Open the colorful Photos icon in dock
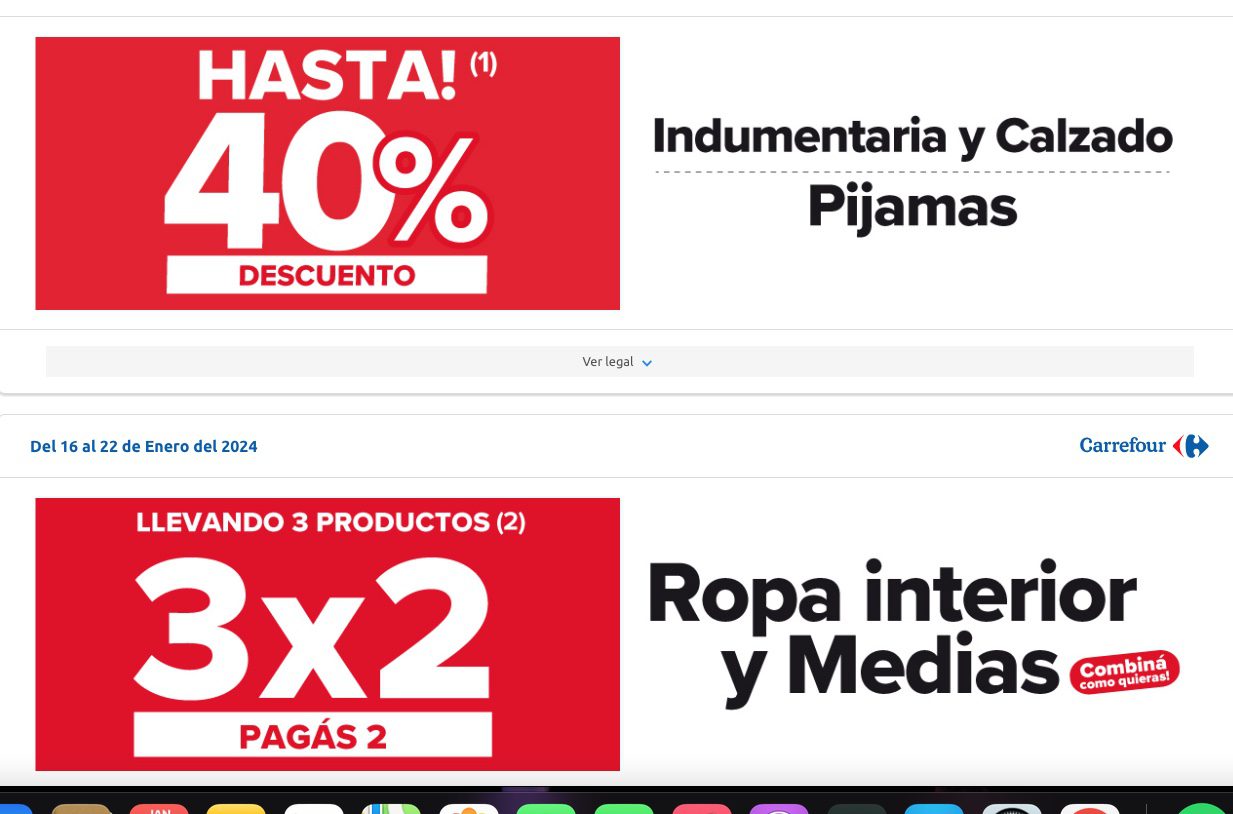 coord(469,808)
